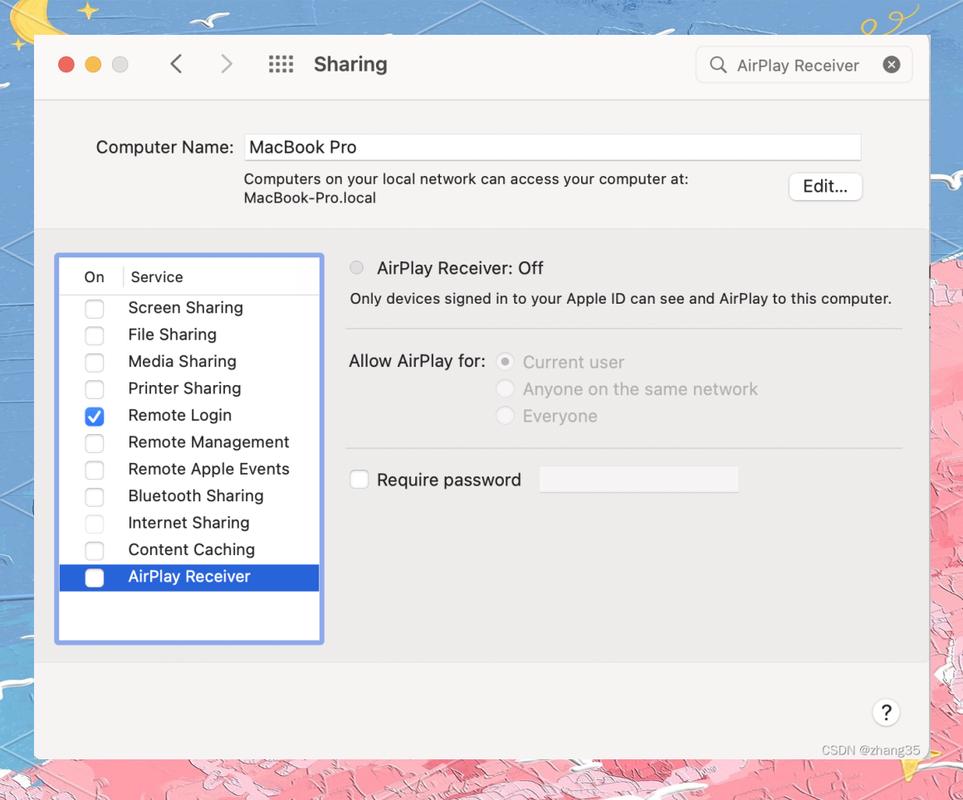Enable the Content Caching checkbox
963x800 pixels.
(94, 551)
